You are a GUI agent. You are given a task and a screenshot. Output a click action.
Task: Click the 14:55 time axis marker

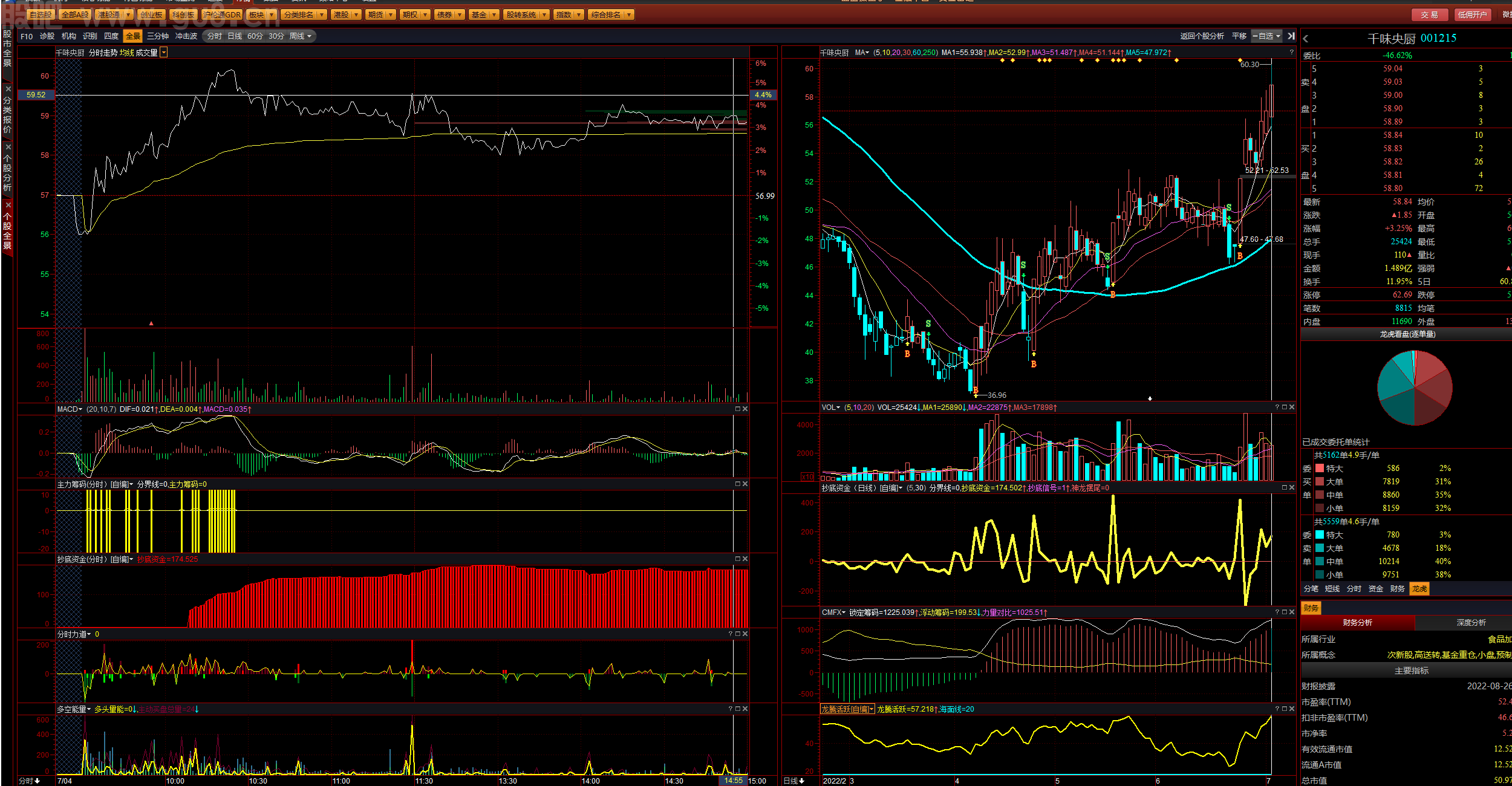click(x=733, y=781)
